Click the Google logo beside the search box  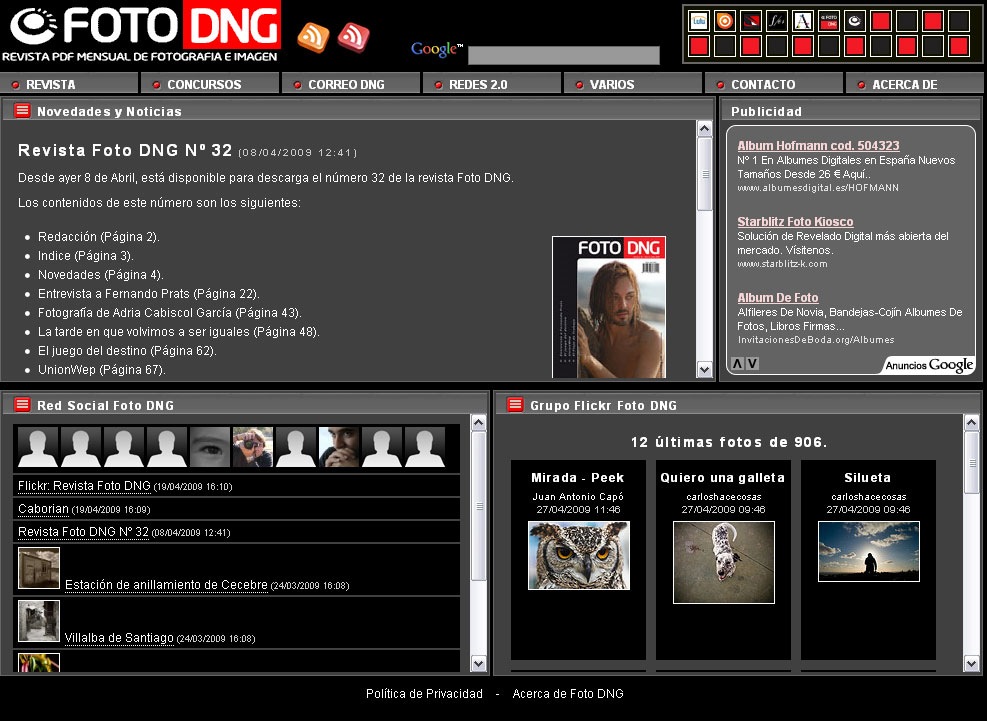[x=437, y=49]
